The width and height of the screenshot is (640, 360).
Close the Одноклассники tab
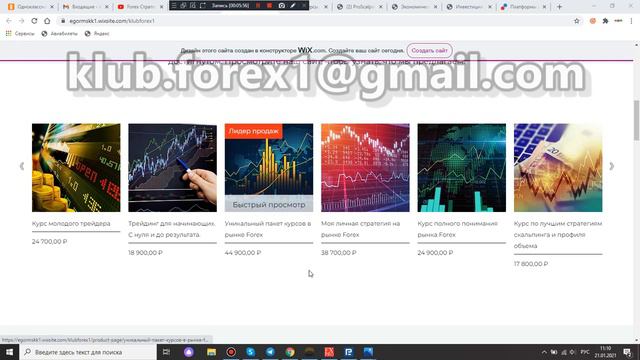(52, 7)
